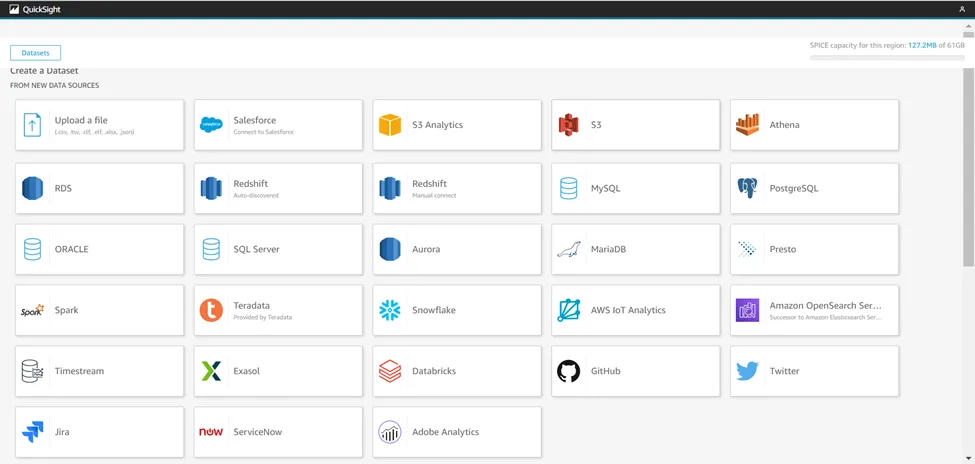Click the Upload a file label
The height and width of the screenshot is (464, 975).
pyautogui.click(x=81, y=120)
